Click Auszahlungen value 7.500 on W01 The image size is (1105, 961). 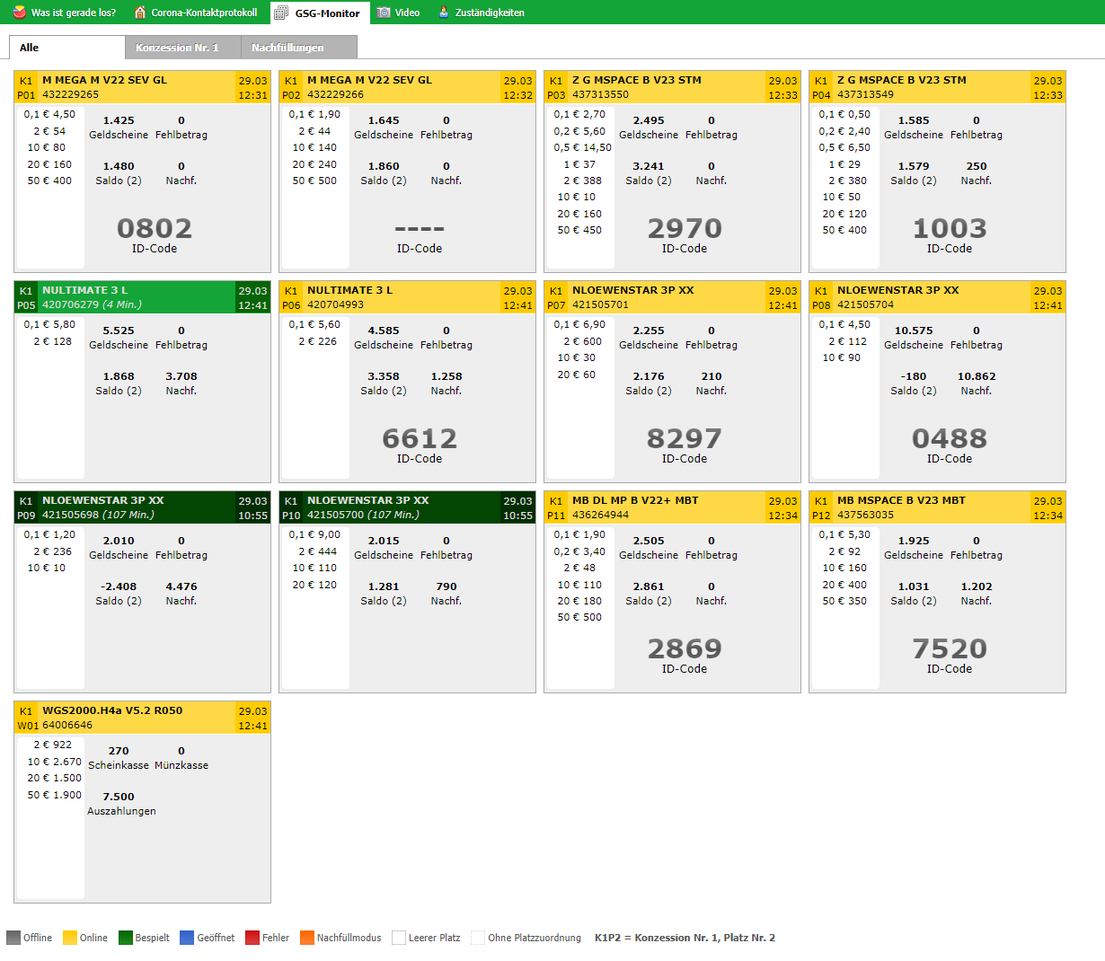click(118, 796)
